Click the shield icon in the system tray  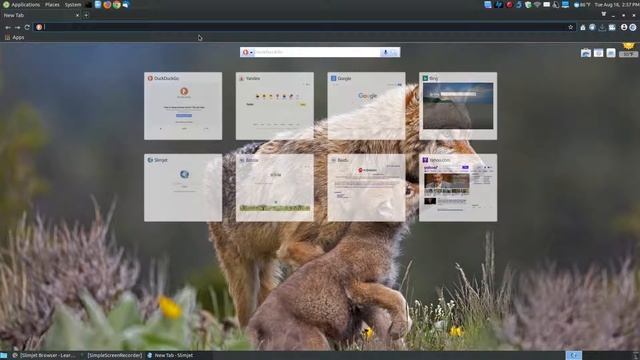click(528, 4)
